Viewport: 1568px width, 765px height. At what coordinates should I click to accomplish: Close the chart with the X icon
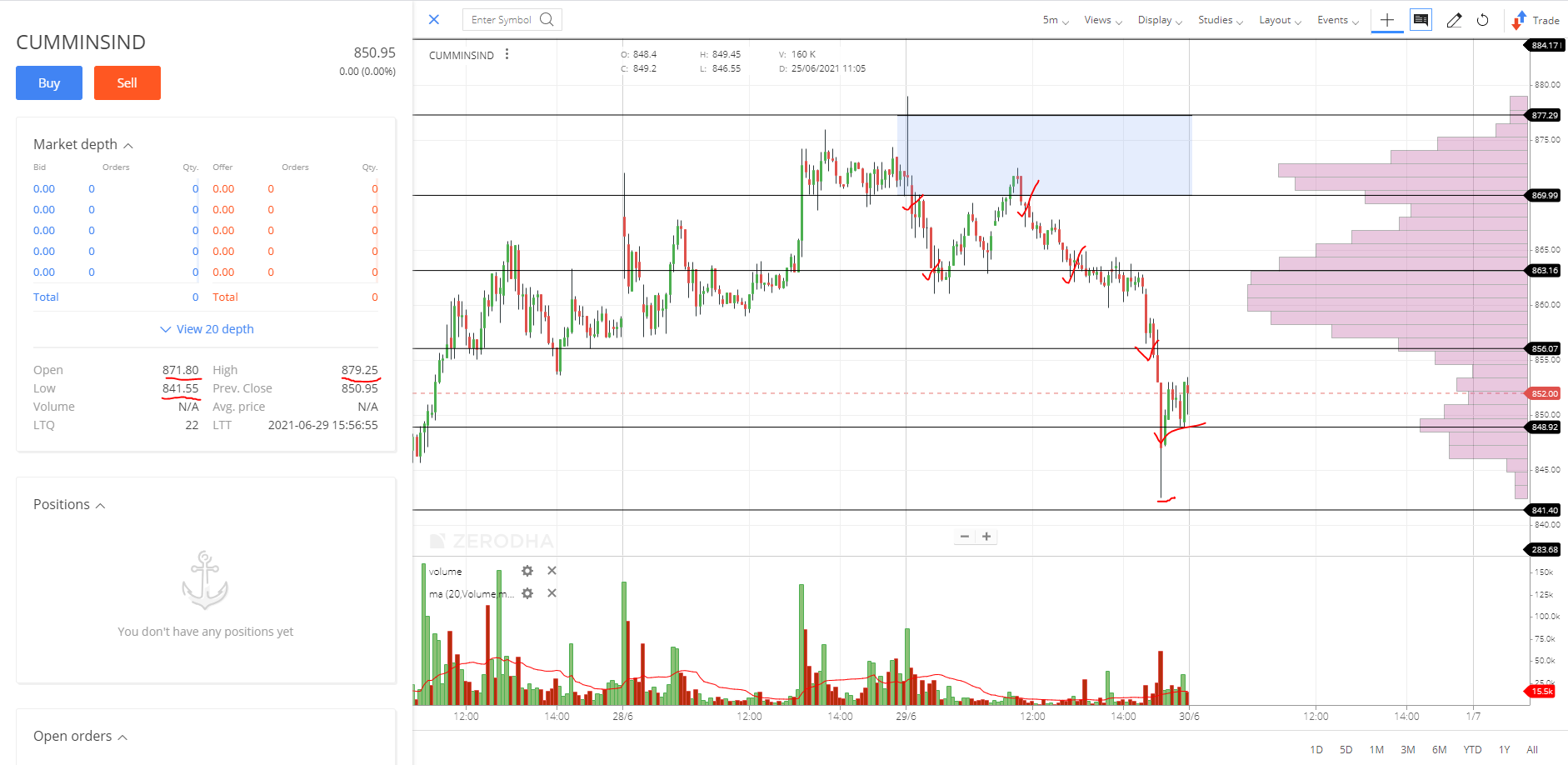[434, 19]
